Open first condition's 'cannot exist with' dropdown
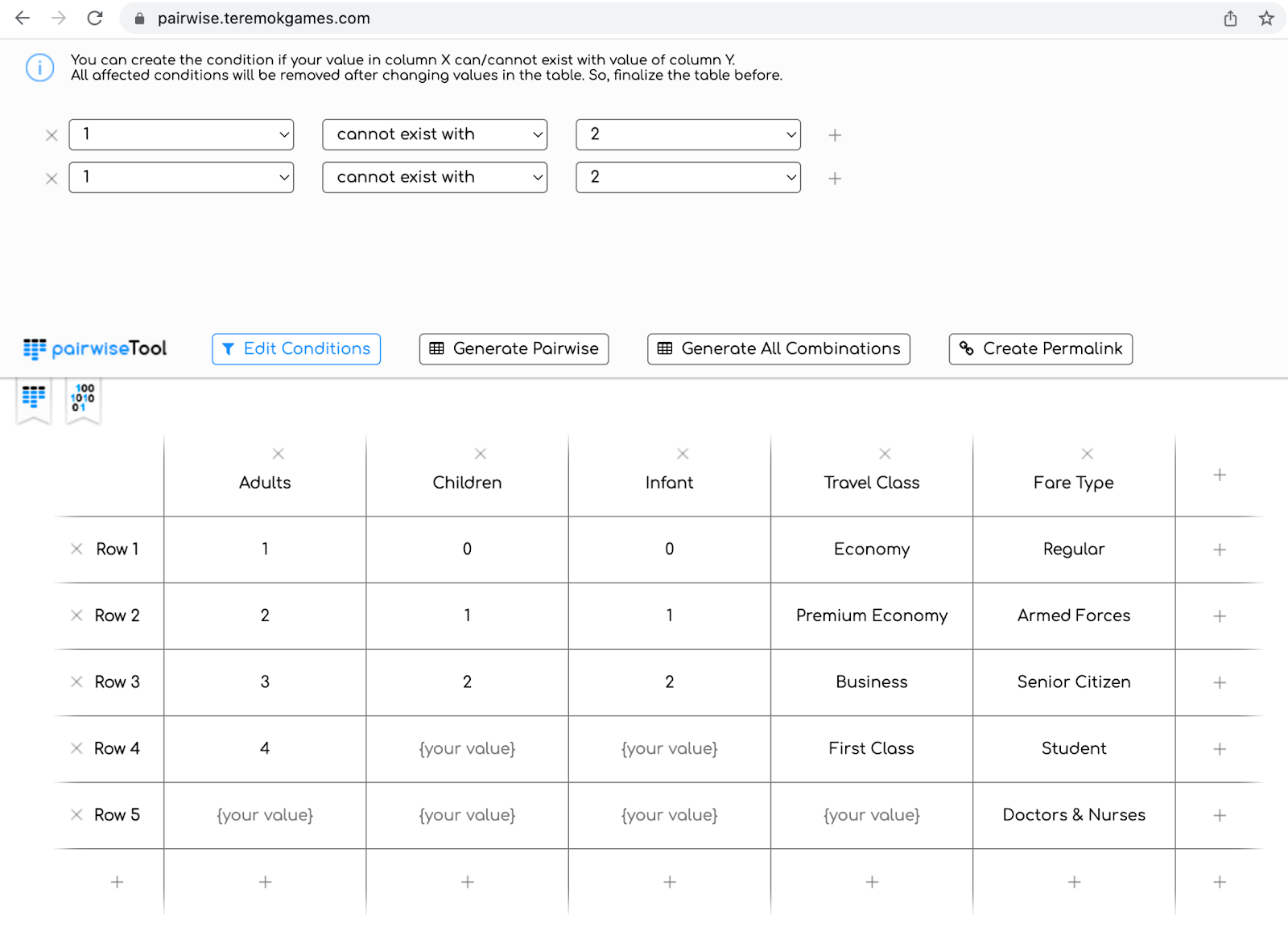1288x943 pixels. click(x=435, y=134)
